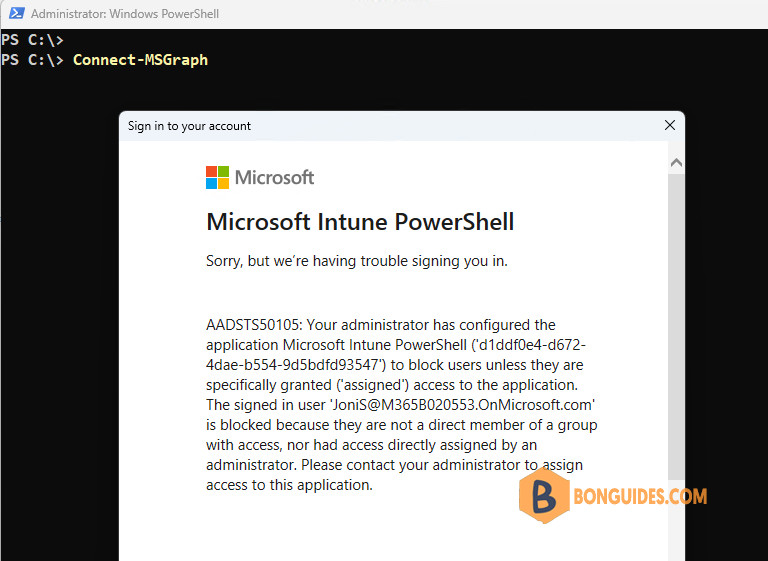Screen dimensions: 768x561
Task: Click the sign-in dialog's vertical scrollbar thumb
Action: coord(676,327)
